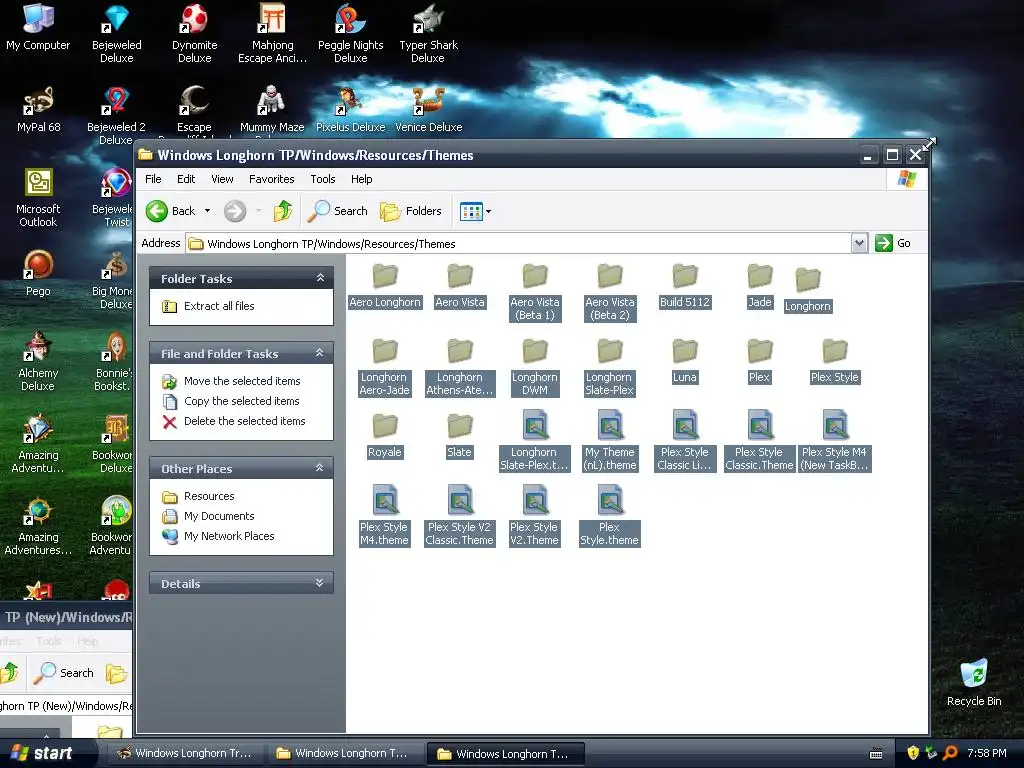Open the Address bar dropdown
The width and height of the screenshot is (1024, 768).
tap(859, 244)
